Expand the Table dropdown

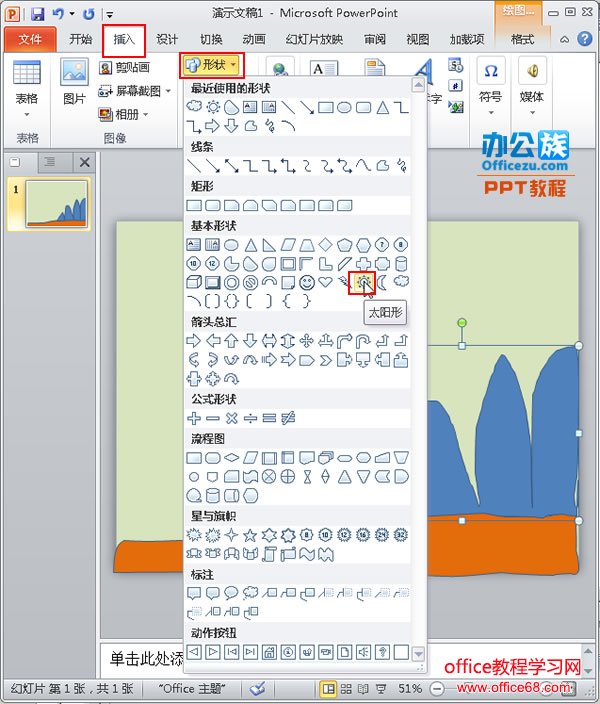point(27,115)
